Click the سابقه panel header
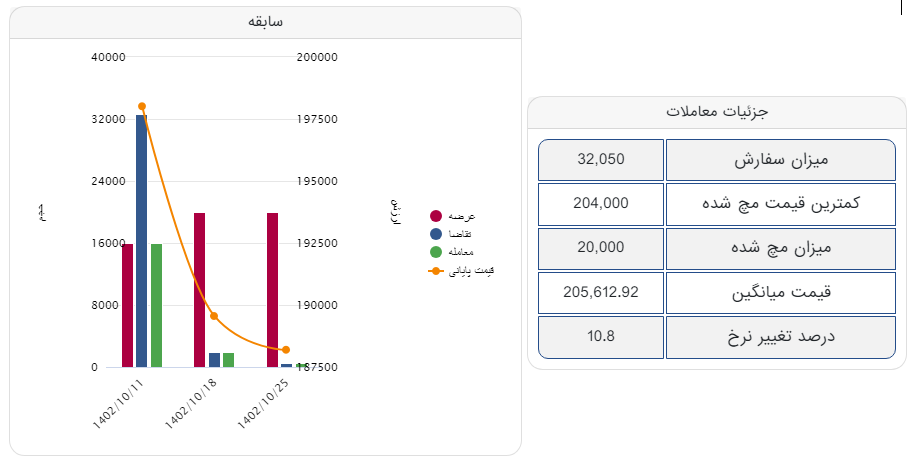This screenshot has height=460, width=913. [266, 22]
